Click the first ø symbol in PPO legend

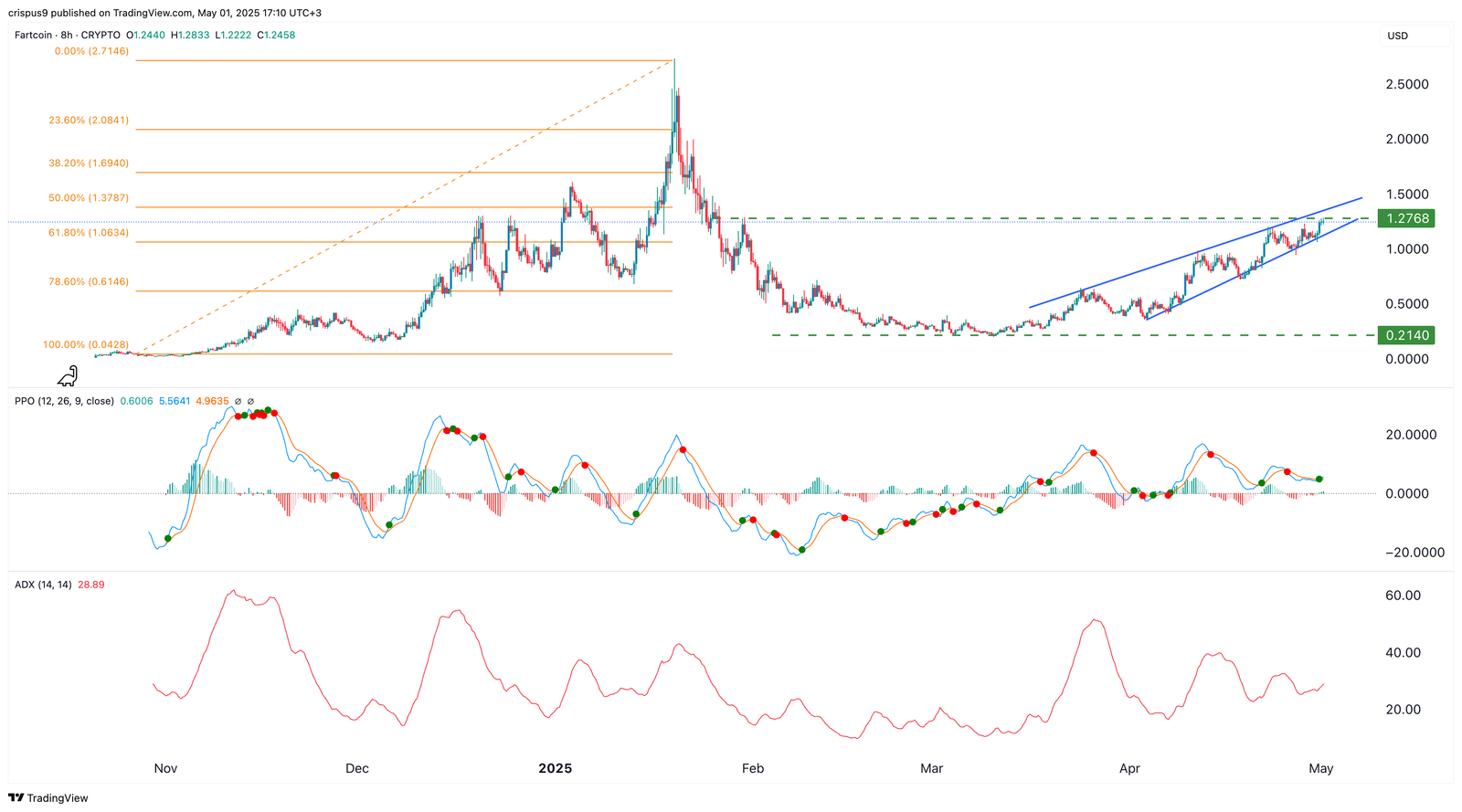click(x=238, y=401)
